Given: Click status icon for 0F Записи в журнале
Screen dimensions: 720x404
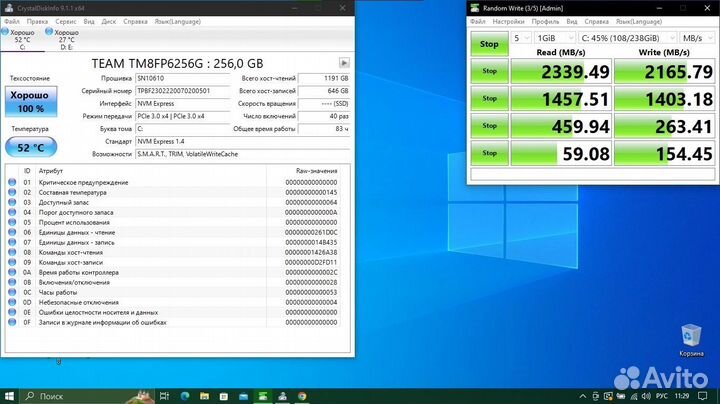Looking at the screenshot, I should click(12, 322).
